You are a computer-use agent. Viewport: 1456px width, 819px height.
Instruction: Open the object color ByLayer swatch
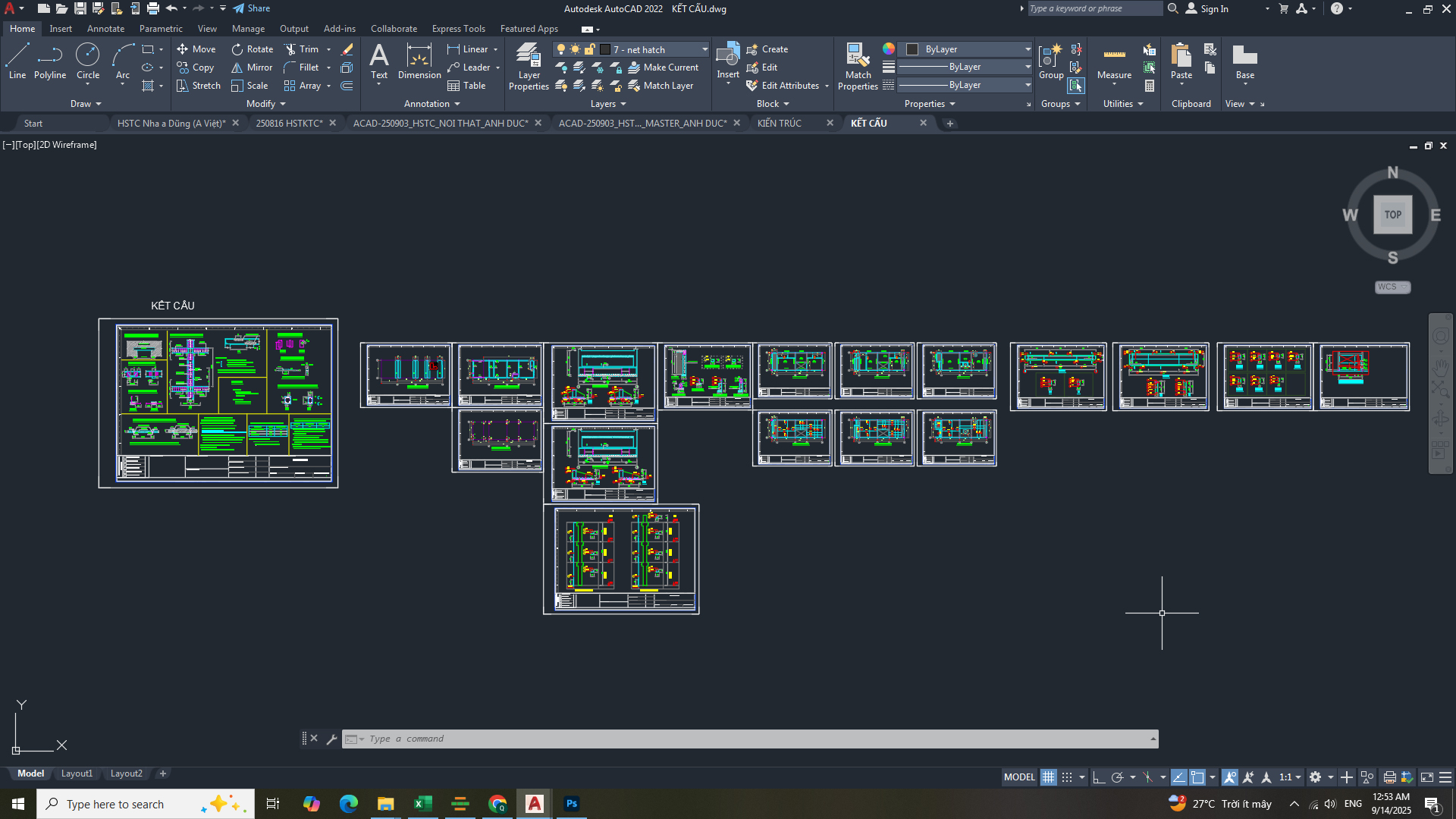tap(913, 49)
